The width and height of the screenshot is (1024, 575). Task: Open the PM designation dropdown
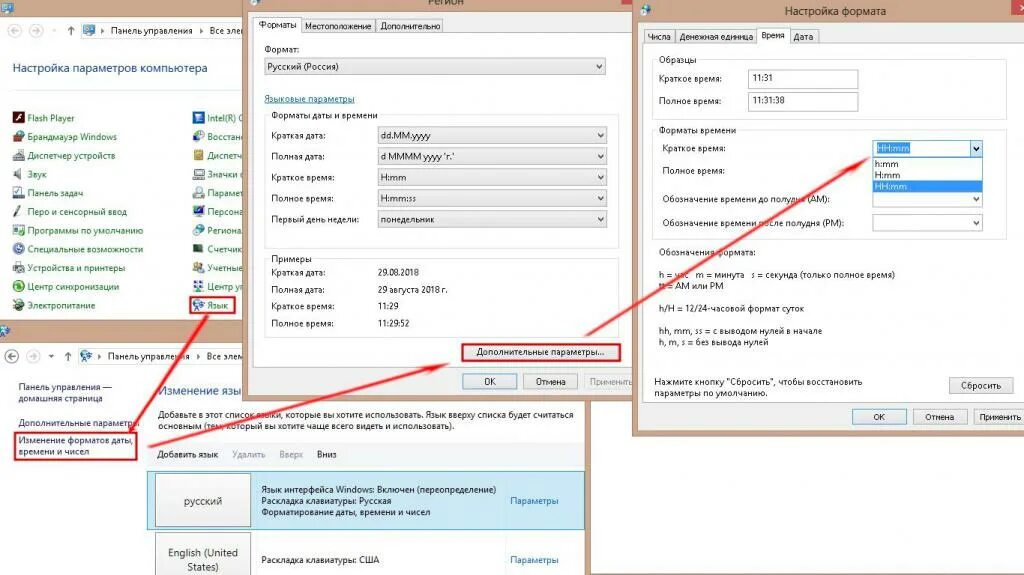pos(927,223)
